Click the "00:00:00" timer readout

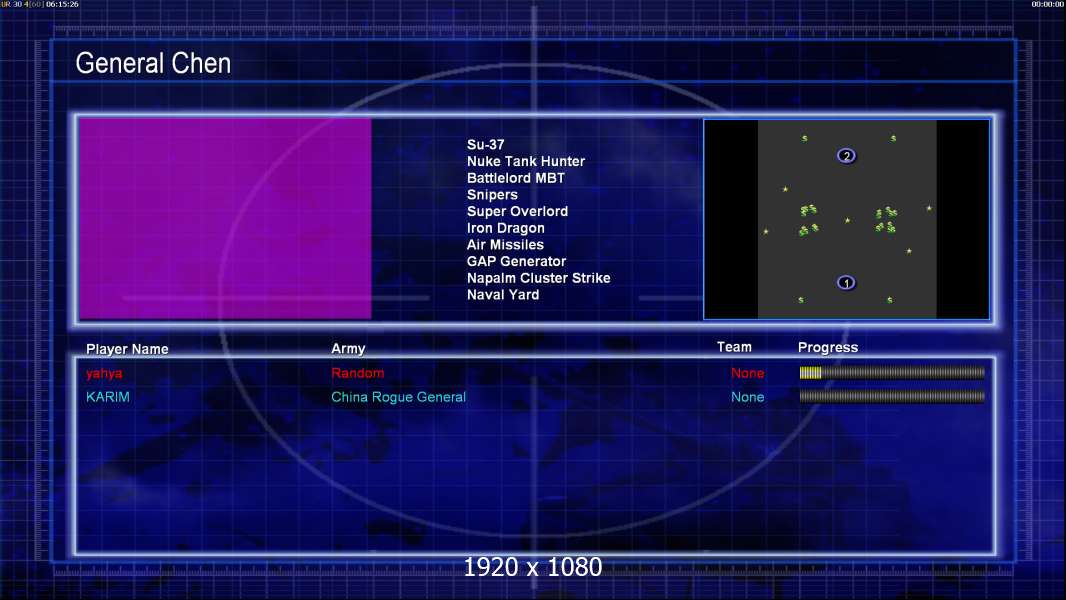1048,4
